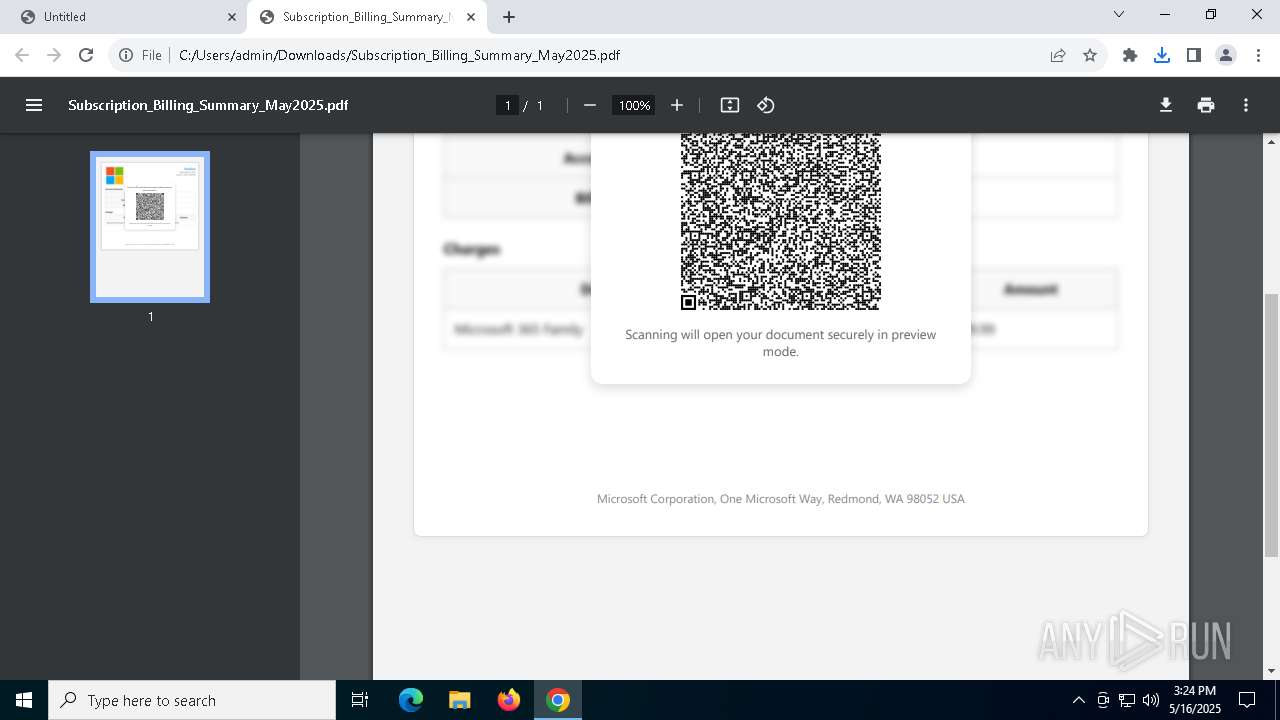Close the Untitled tab
Image resolution: width=1280 pixels, height=720 pixels.
click(232, 17)
